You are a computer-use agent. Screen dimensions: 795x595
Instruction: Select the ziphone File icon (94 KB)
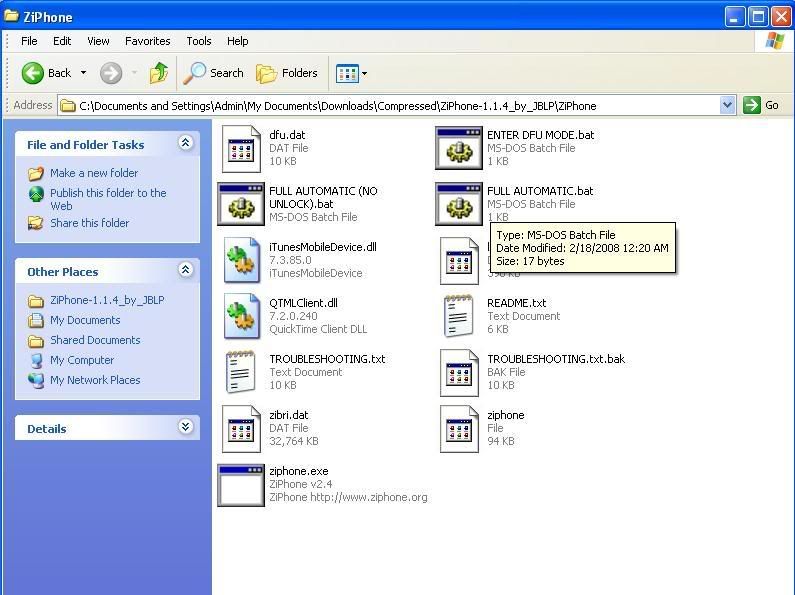[x=459, y=429]
